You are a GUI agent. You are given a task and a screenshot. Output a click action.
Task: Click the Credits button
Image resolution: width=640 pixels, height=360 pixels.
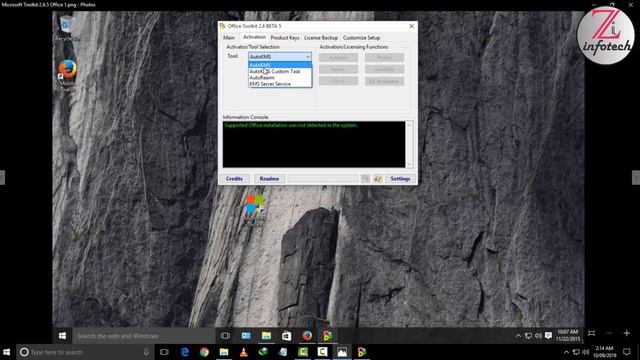(234, 179)
